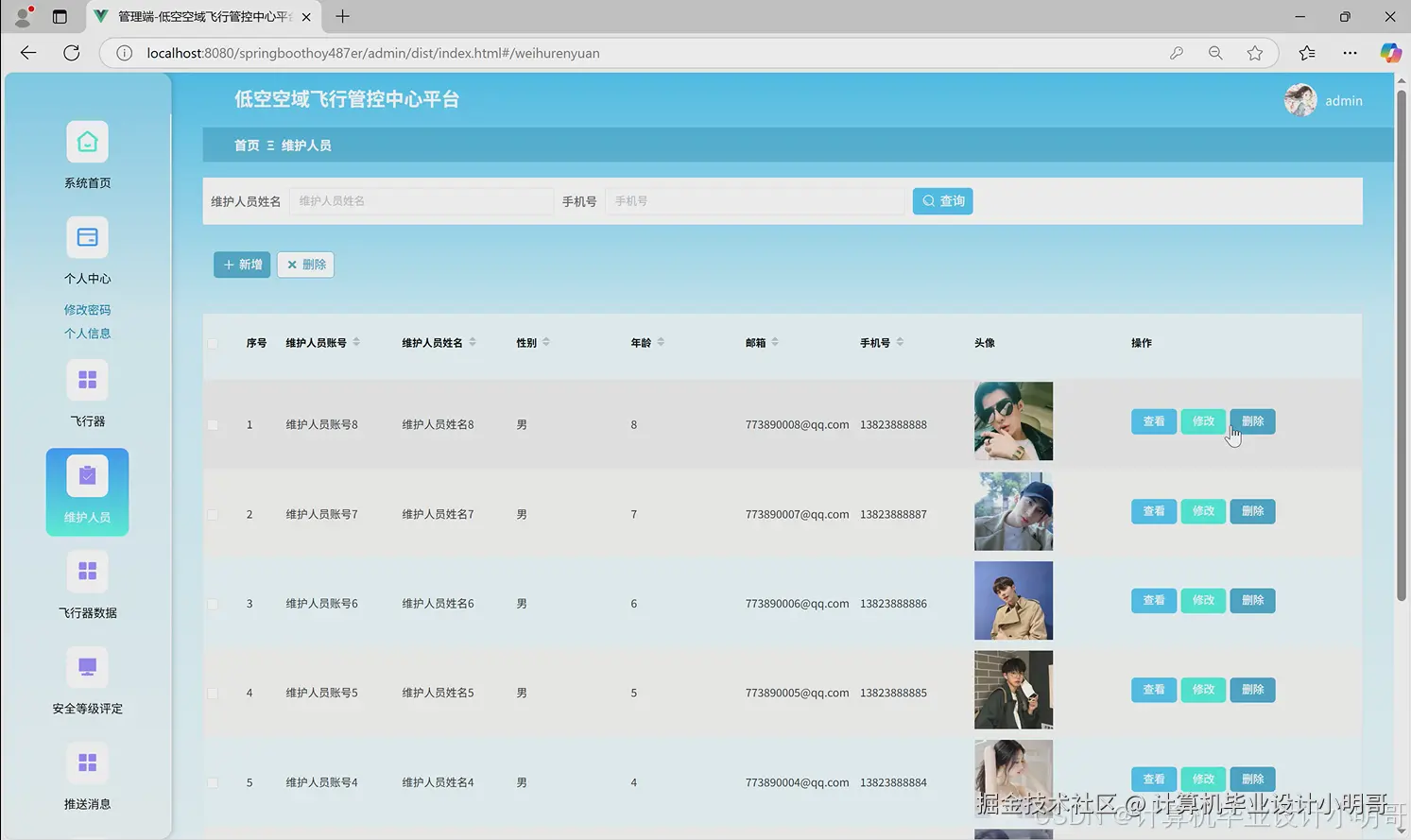Click 修改 for 维护人员账号4
Viewport: 1411px width, 840px height.
pos(1203,780)
